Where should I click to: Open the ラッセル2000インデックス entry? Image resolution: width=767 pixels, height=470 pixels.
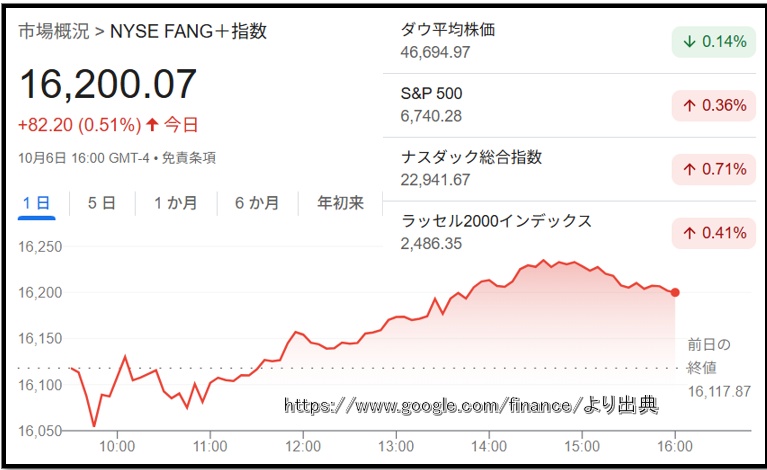click(x=496, y=221)
